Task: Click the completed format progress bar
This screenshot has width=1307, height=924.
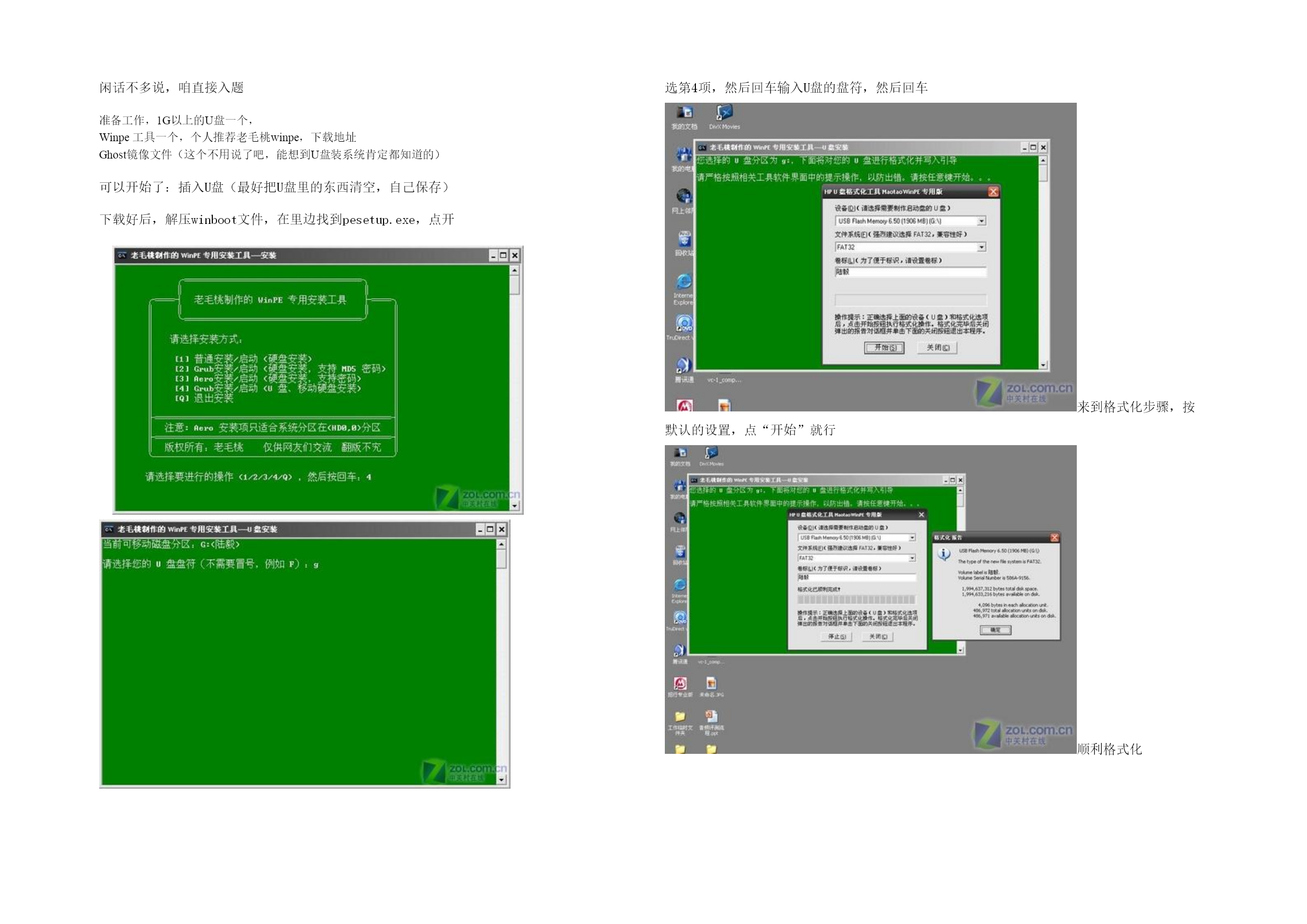Action: (856, 599)
